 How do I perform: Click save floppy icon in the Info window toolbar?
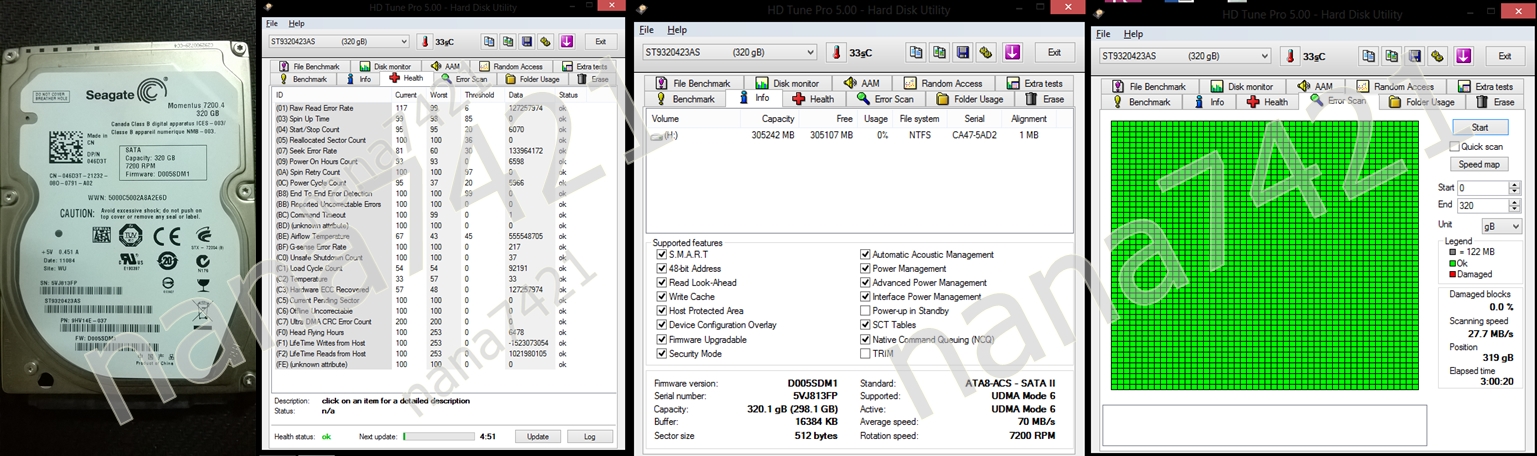click(x=962, y=52)
